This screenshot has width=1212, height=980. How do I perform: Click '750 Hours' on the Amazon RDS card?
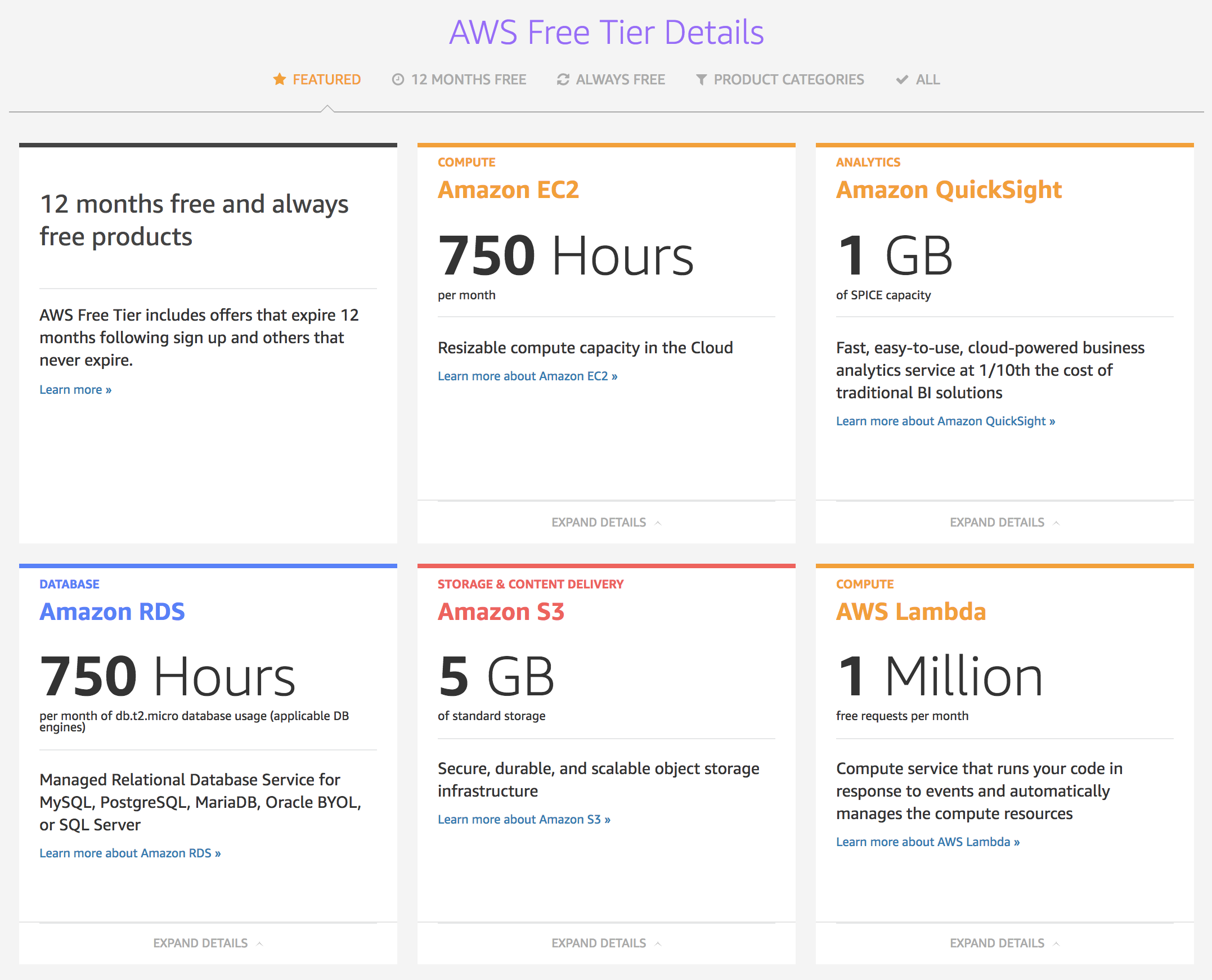click(167, 676)
